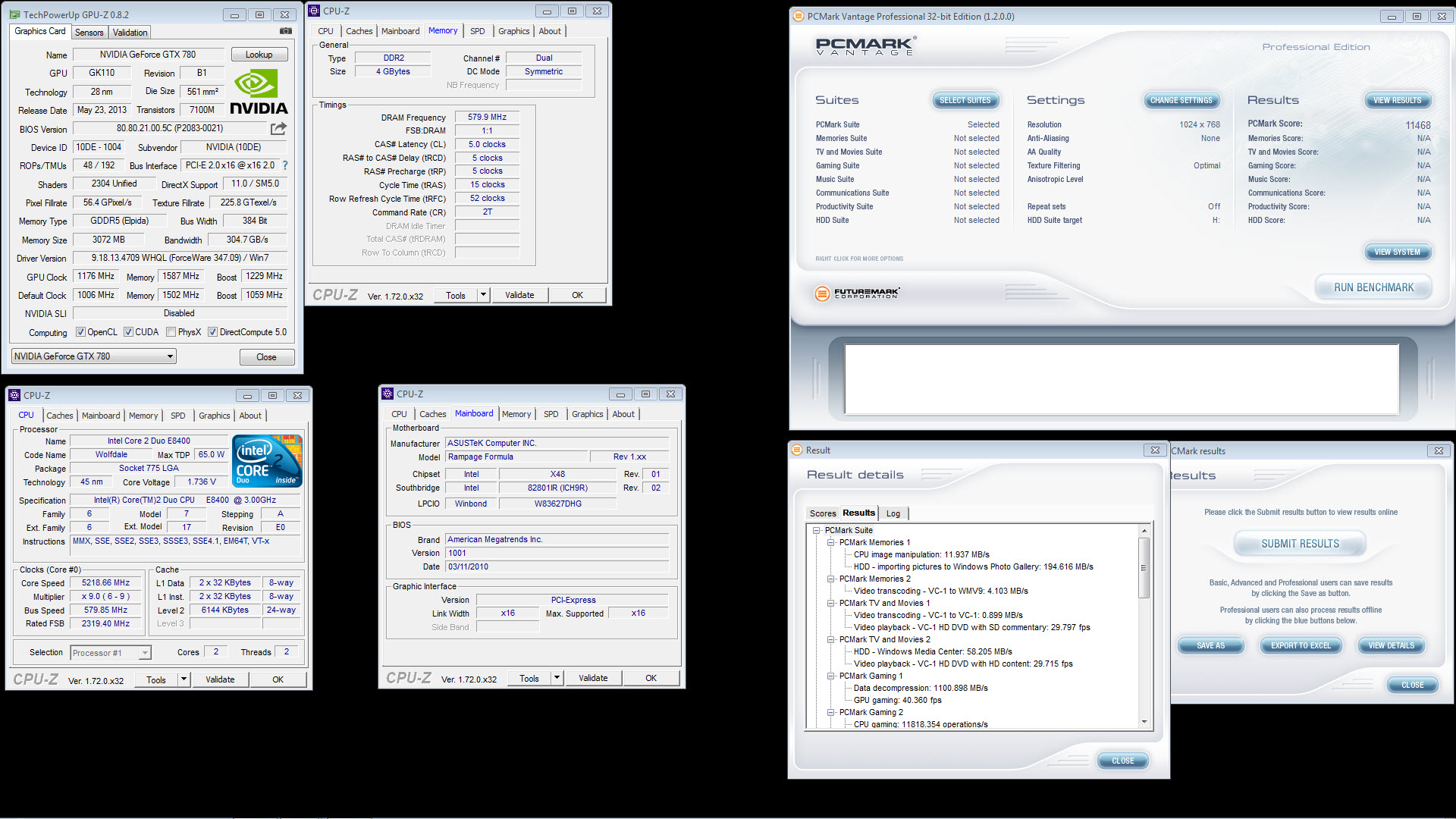Select the 'CPU image manipulation' result row
The image size is (1456, 819).
[x=921, y=554]
